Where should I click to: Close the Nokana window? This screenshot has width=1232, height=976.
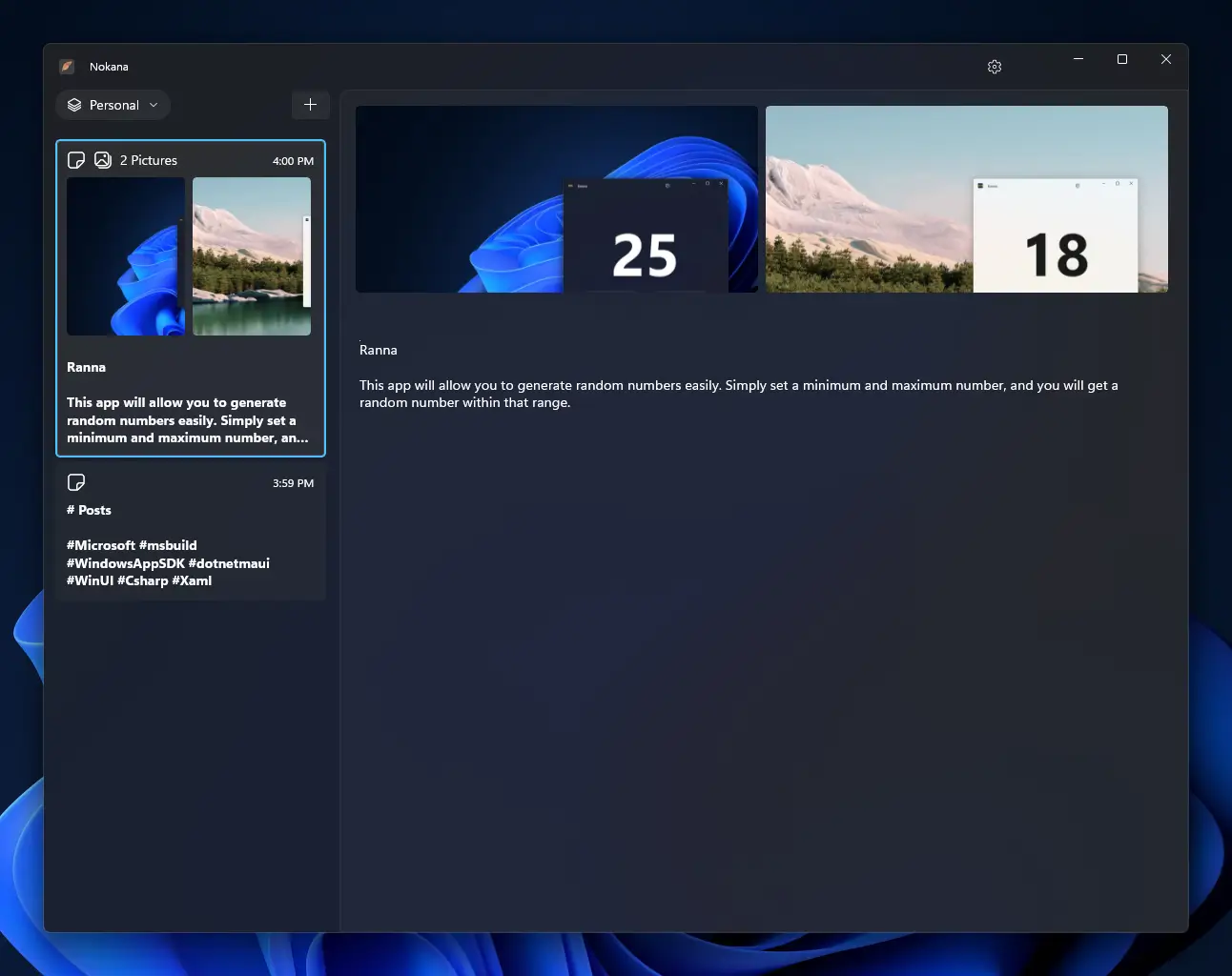click(x=1166, y=59)
